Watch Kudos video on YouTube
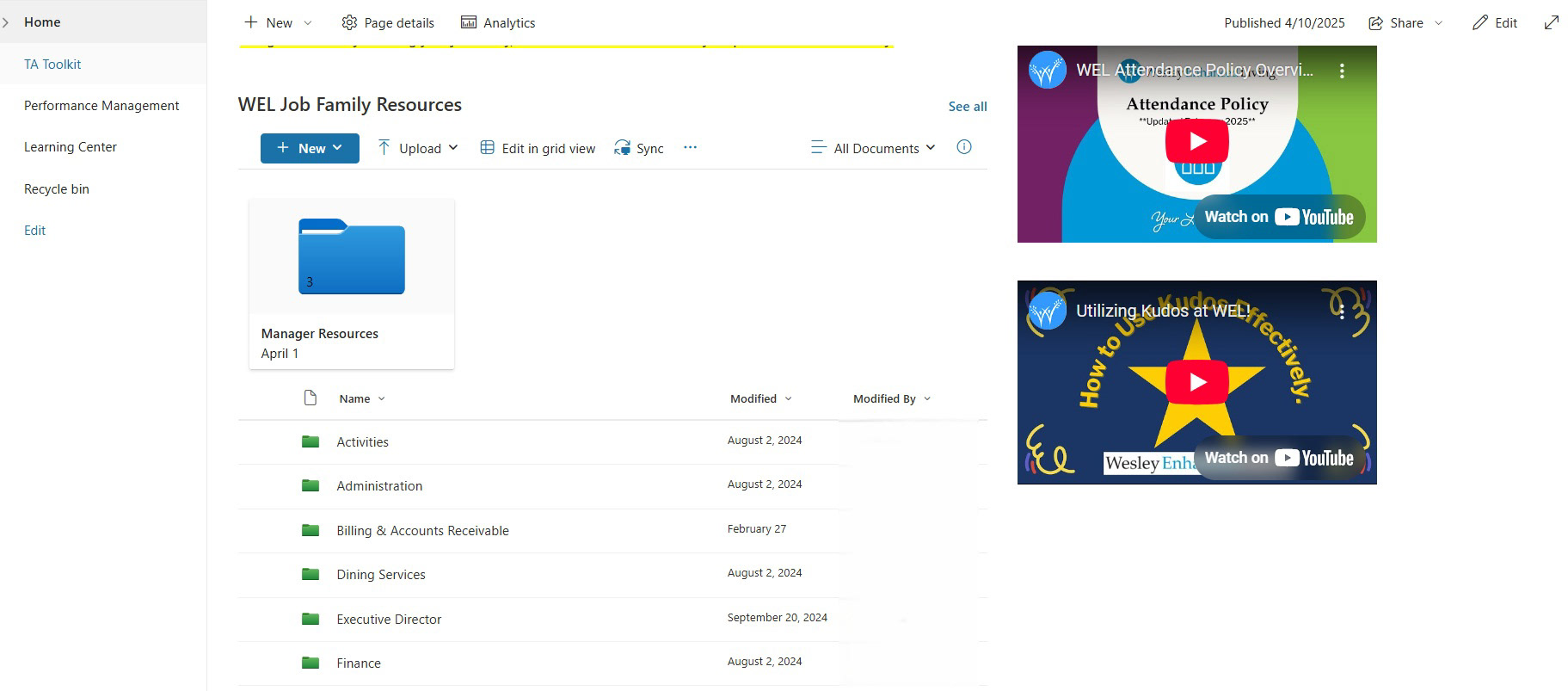This screenshot has height=691, width=1568. pos(1279,458)
